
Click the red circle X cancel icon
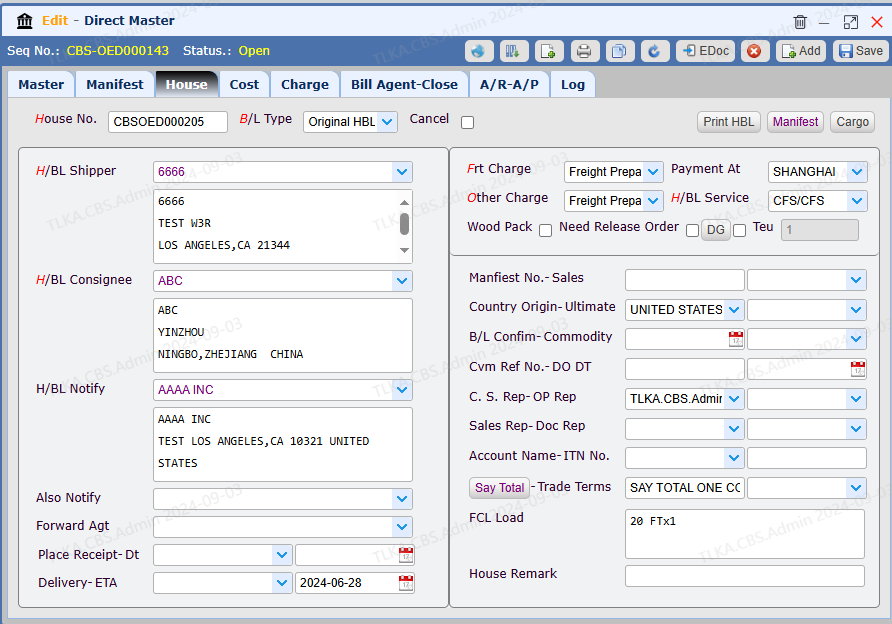[x=754, y=51]
